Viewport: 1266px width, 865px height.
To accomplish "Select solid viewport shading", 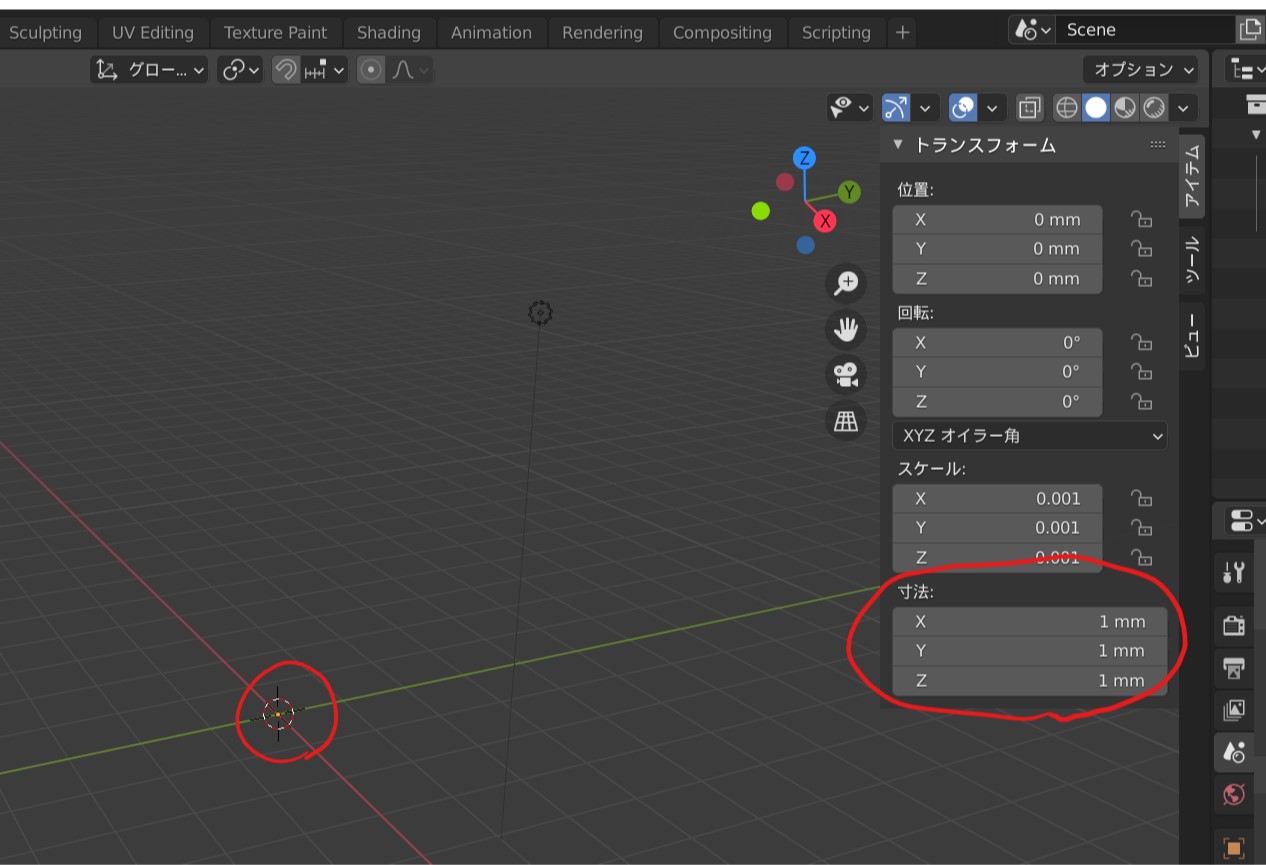I will 1096,107.
